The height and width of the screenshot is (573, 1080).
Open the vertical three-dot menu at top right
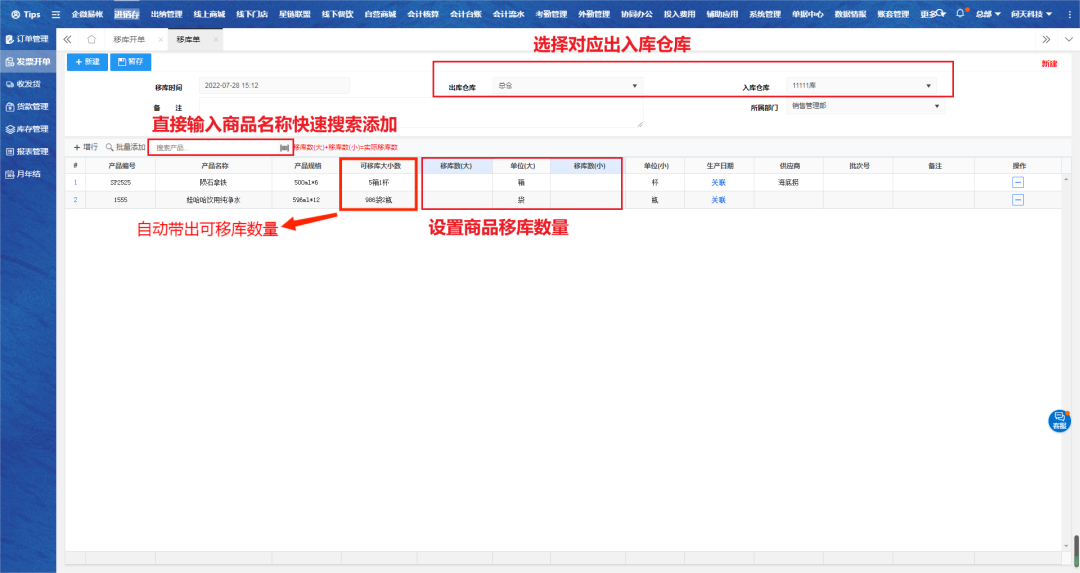1066,39
